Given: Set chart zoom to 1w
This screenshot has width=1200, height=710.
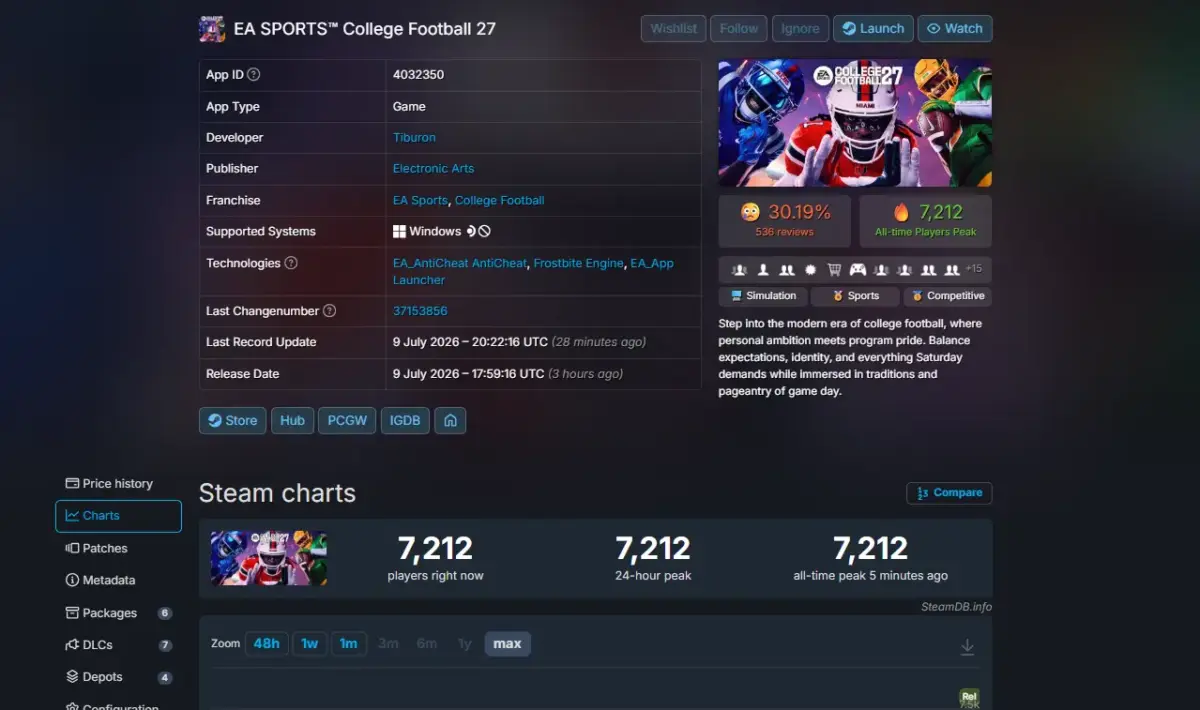Looking at the screenshot, I should [310, 644].
